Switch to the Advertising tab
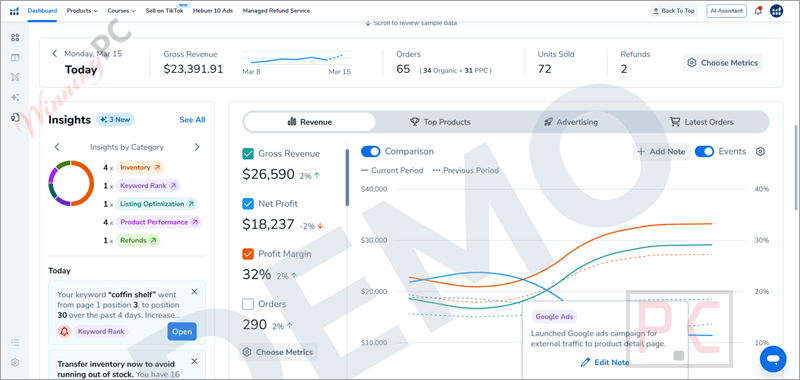The width and height of the screenshot is (800, 380). 571,122
